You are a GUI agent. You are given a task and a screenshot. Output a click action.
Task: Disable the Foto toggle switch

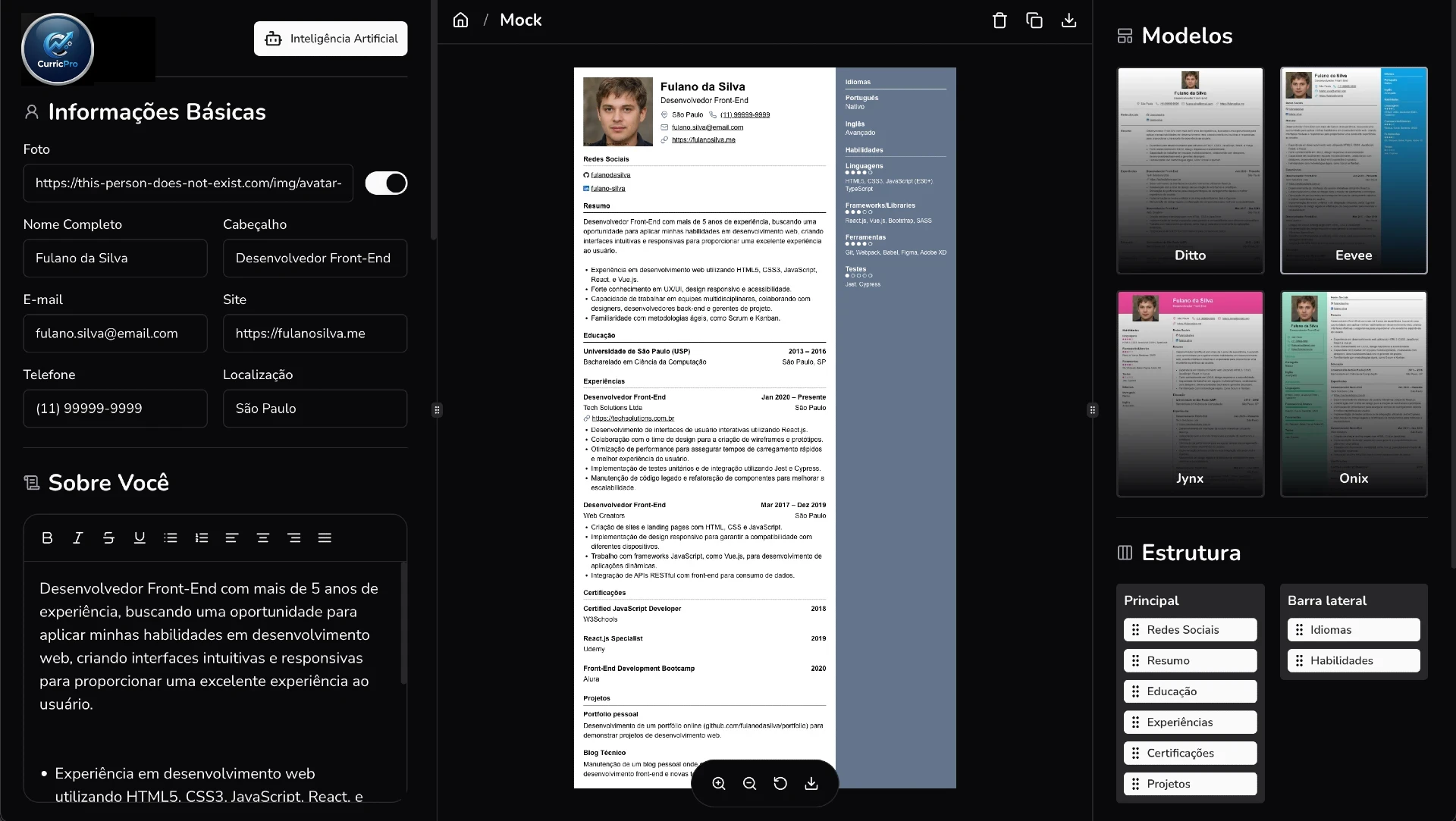coord(386,183)
